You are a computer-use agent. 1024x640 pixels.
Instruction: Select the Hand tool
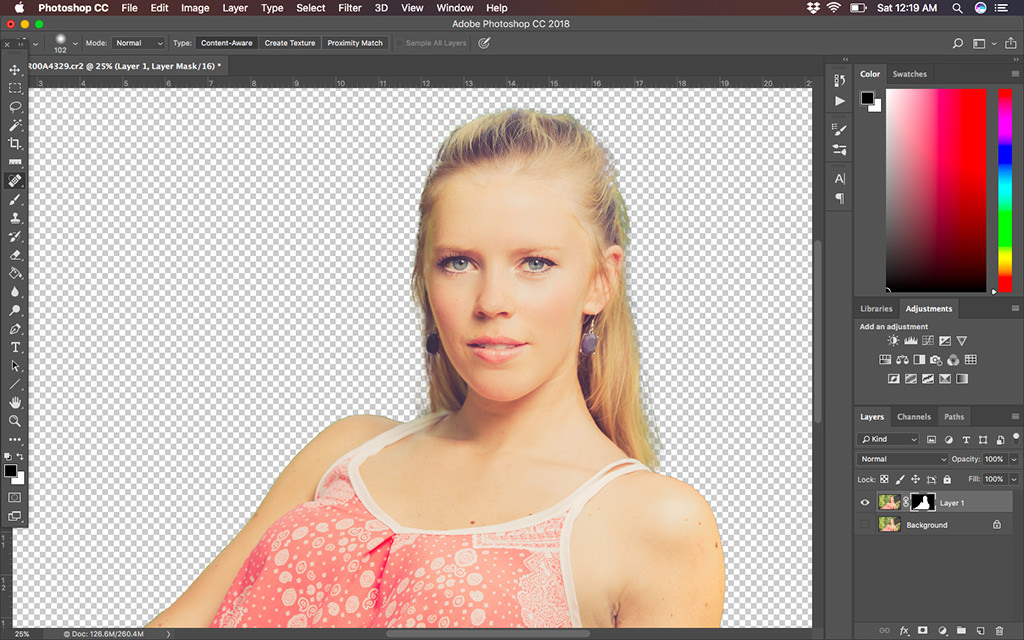[14, 402]
